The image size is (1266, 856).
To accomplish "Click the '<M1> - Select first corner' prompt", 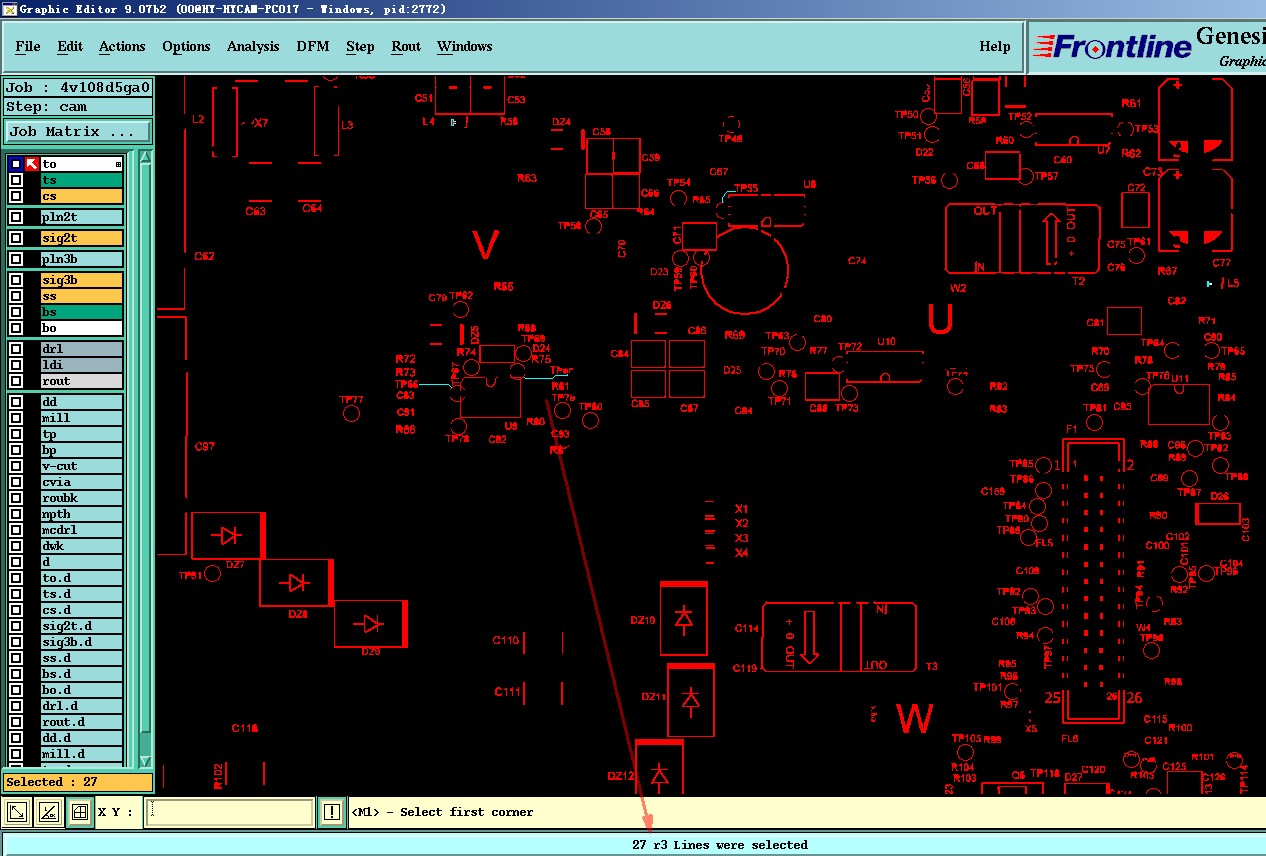I will coord(443,812).
